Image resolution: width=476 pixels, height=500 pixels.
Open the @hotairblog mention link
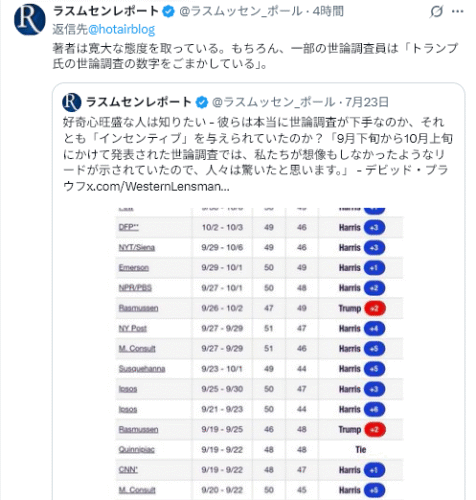(x=122, y=29)
